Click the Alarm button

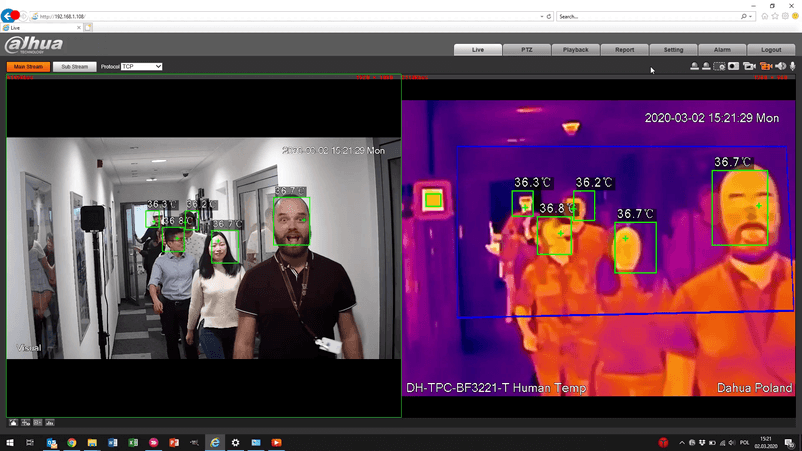722,49
